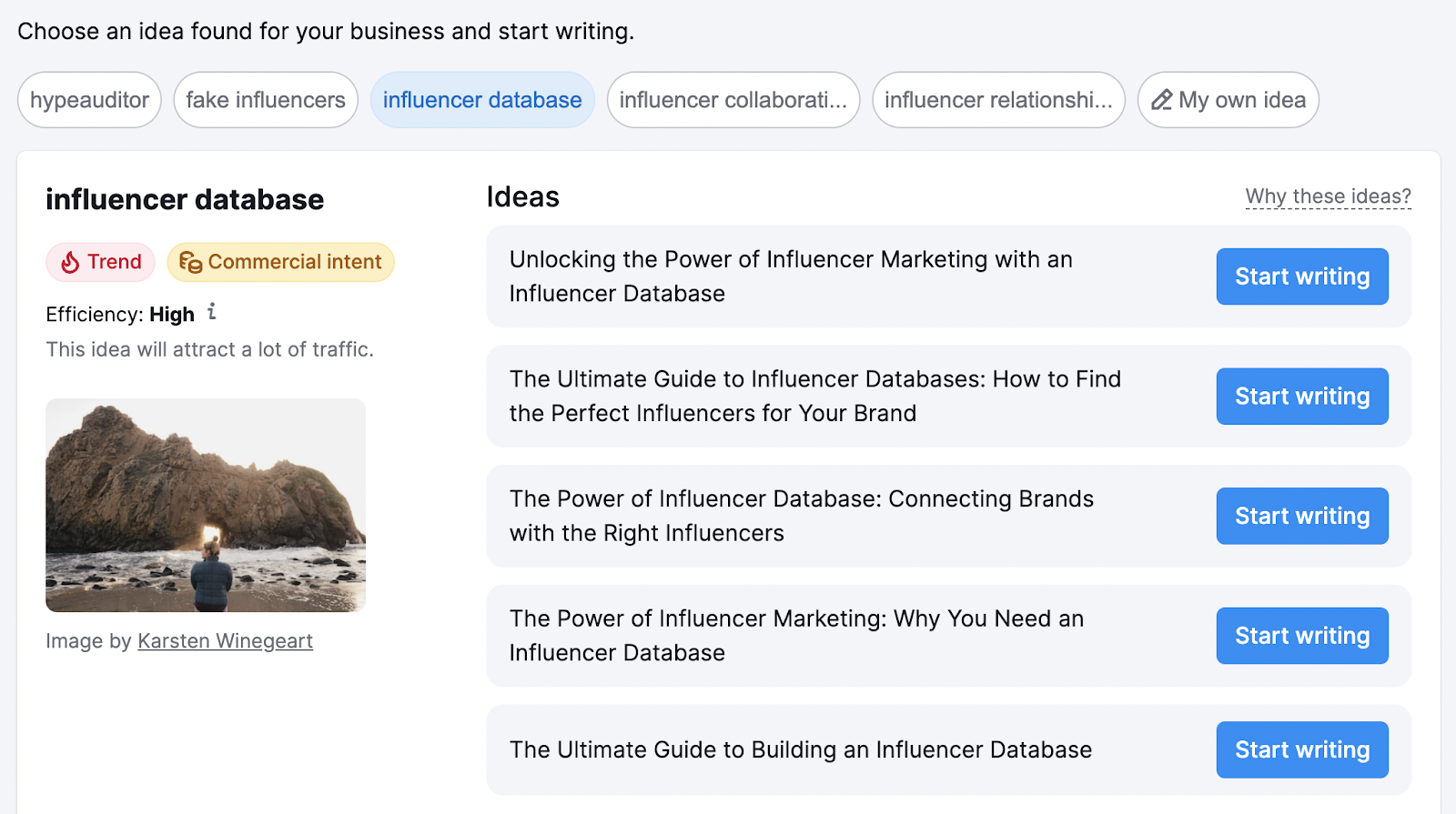Open the Why these ideas? link
The height and width of the screenshot is (814, 1456).
click(x=1328, y=196)
